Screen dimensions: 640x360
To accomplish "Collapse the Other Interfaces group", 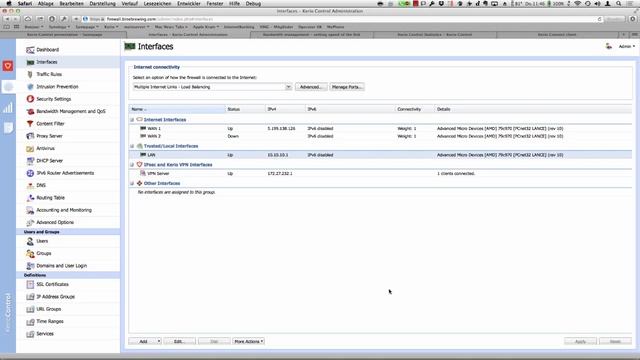I will coord(132,183).
